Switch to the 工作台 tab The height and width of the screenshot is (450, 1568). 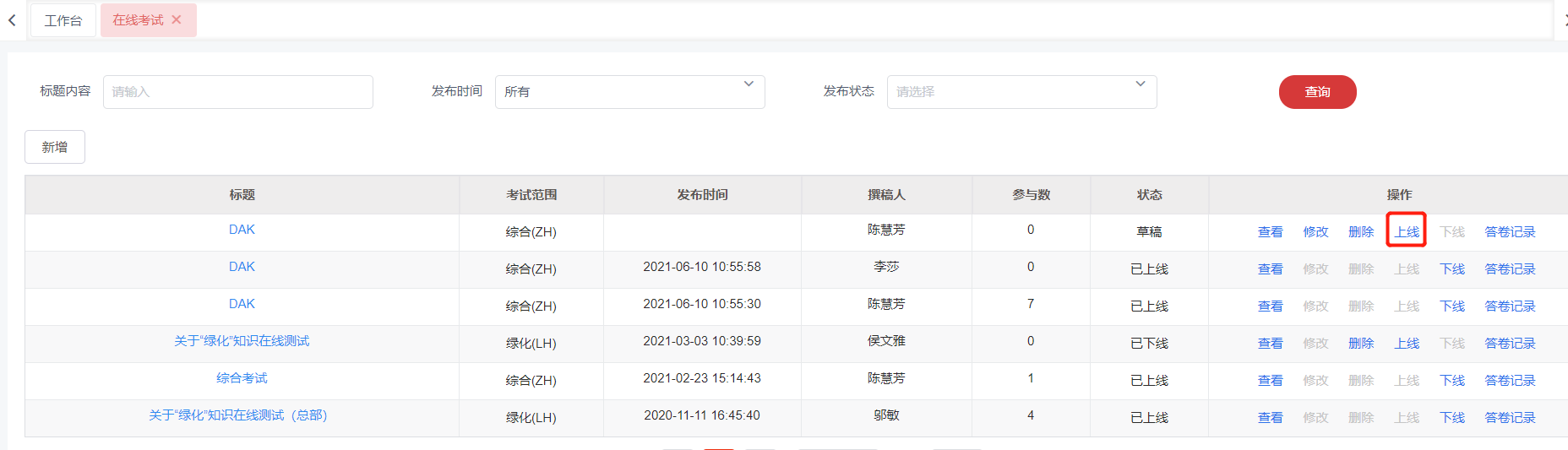tap(63, 20)
